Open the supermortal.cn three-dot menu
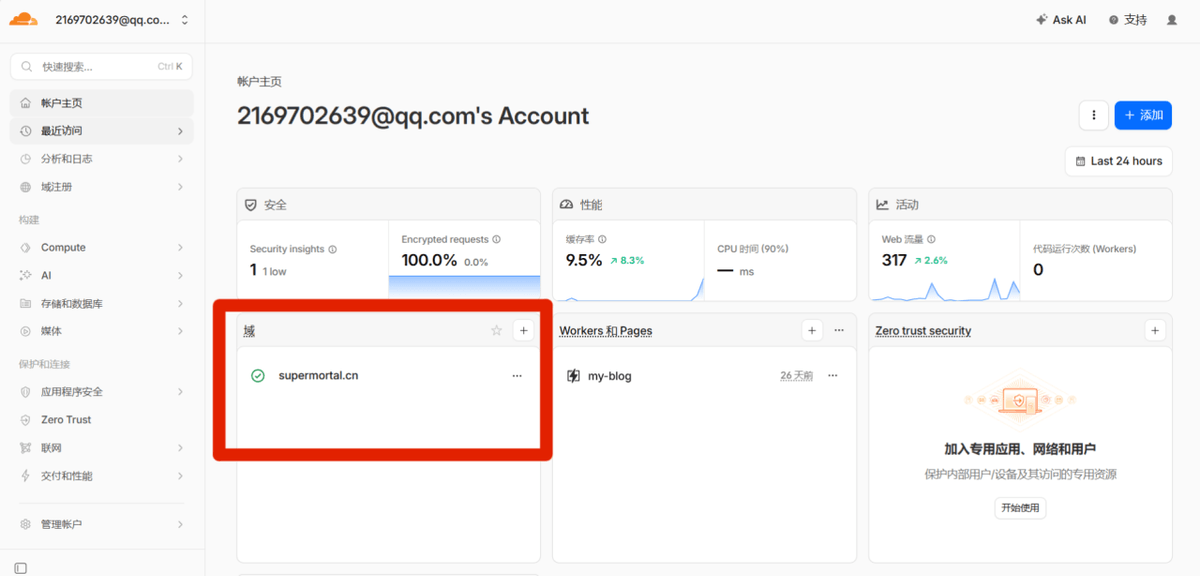 (517, 376)
